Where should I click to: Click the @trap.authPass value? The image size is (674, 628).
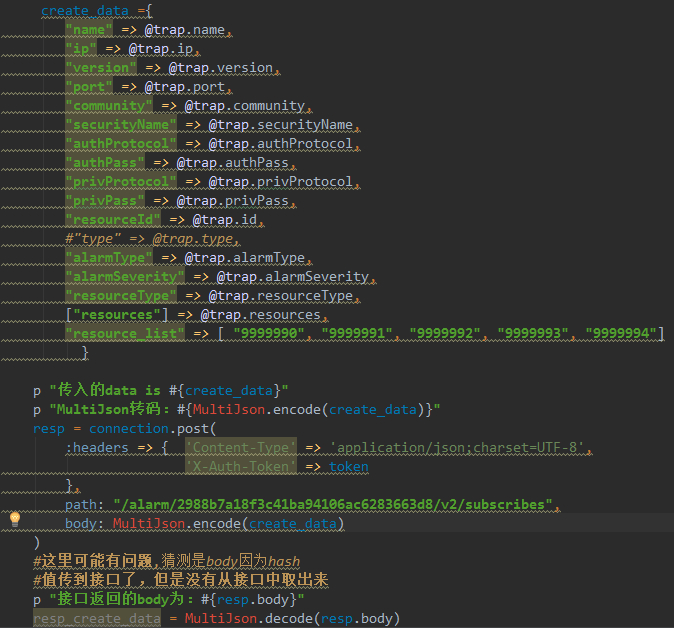pos(233,162)
